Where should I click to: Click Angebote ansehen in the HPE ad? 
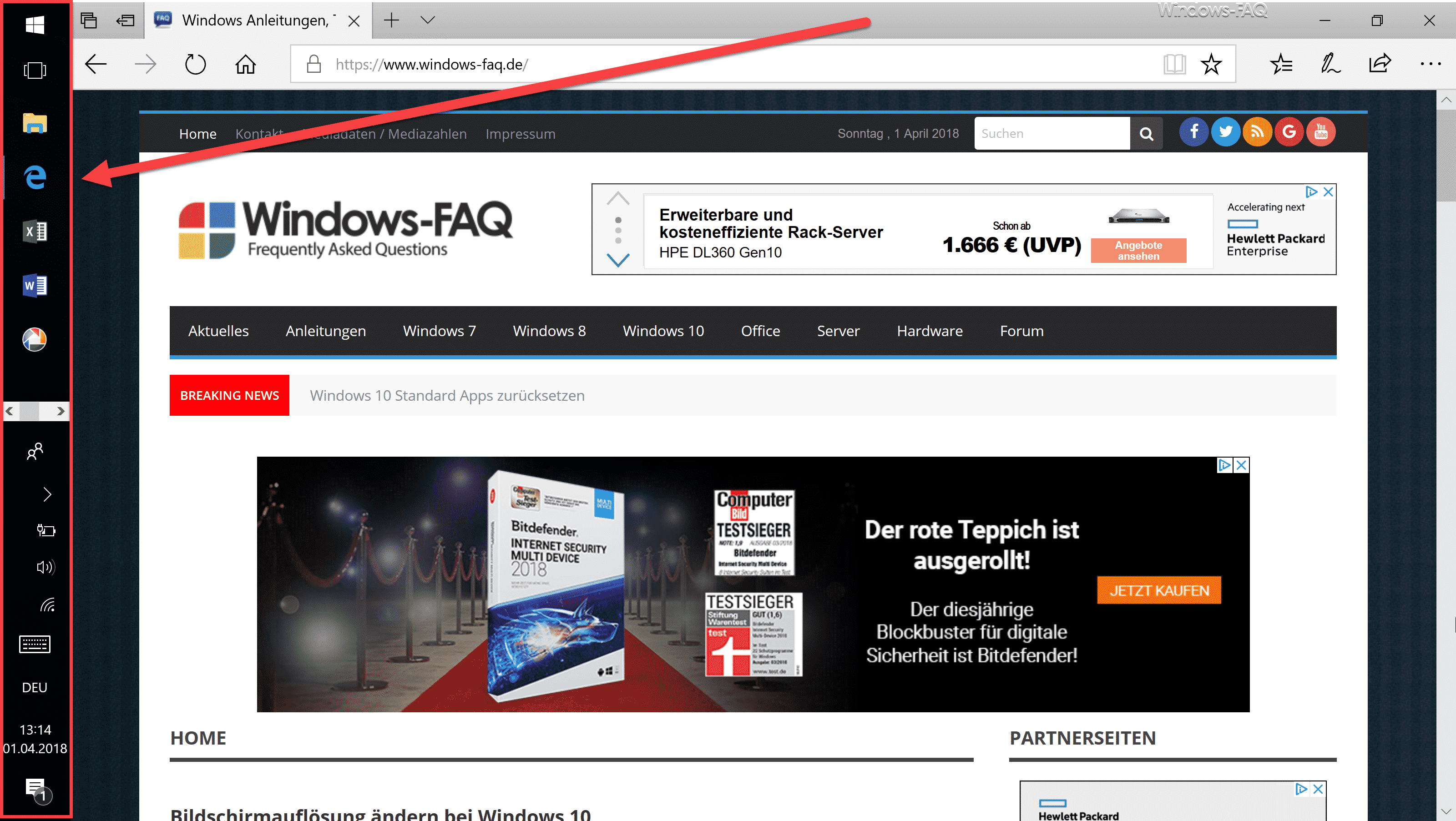(x=1138, y=250)
